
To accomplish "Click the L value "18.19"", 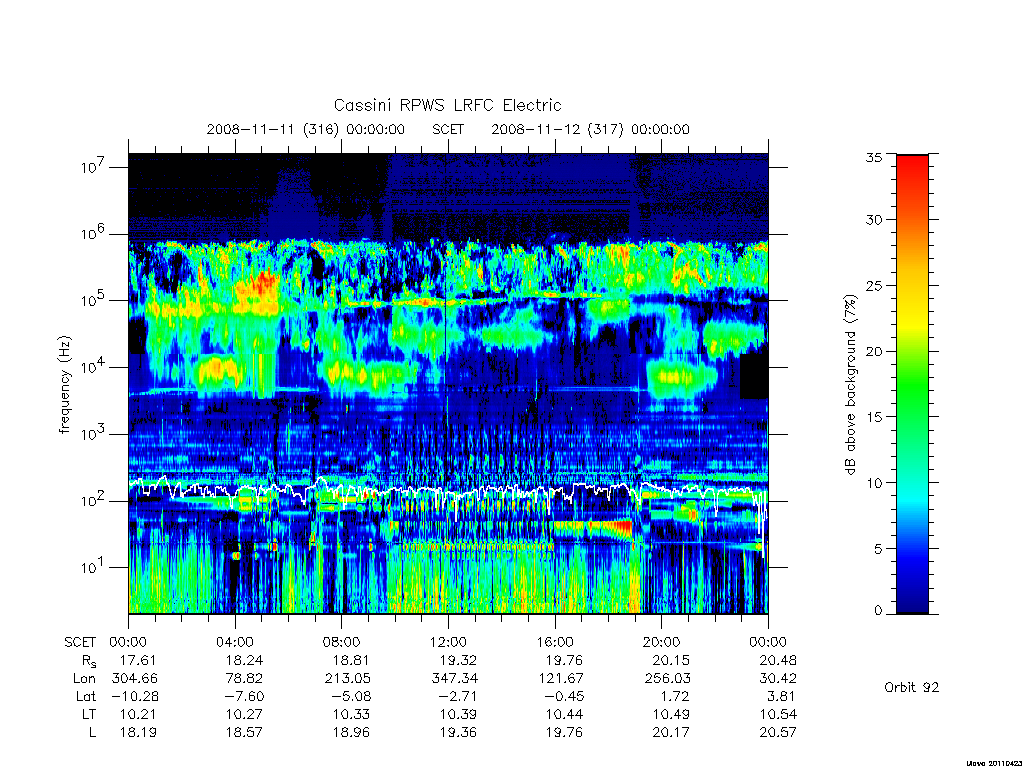I will coord(138,732).
